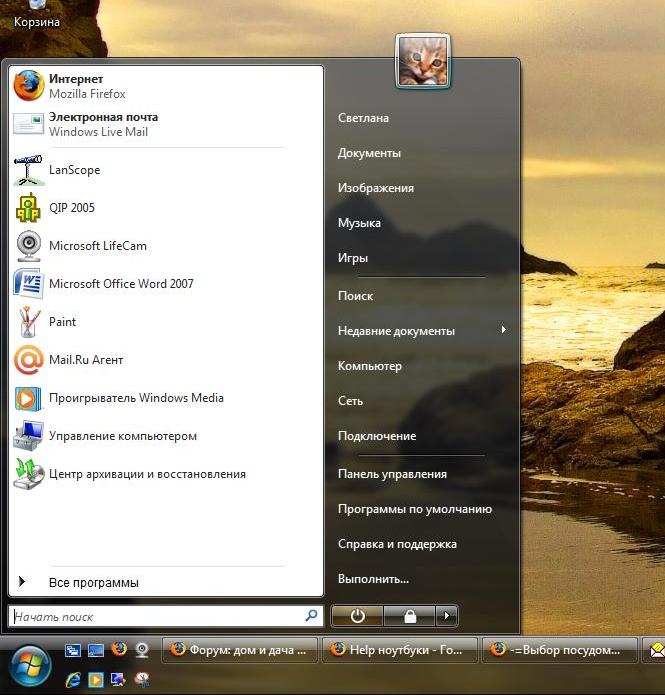
Task: Launch QIP 2005 messenger
Action: pos(166,207)
